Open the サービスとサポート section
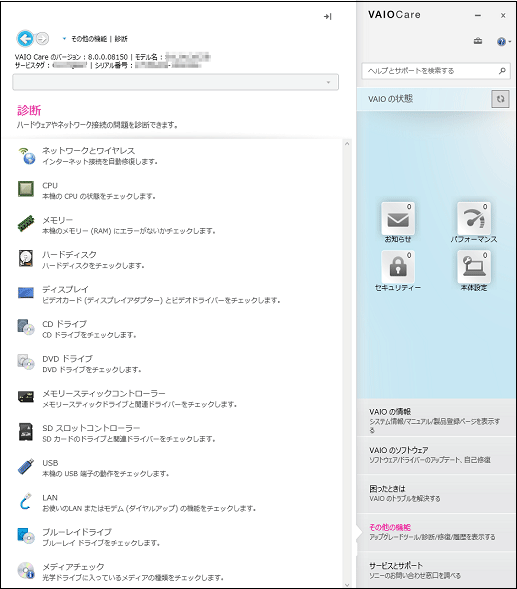Image resolution: width=517 pixels, height=589 pixels. (x=436, y=570)
